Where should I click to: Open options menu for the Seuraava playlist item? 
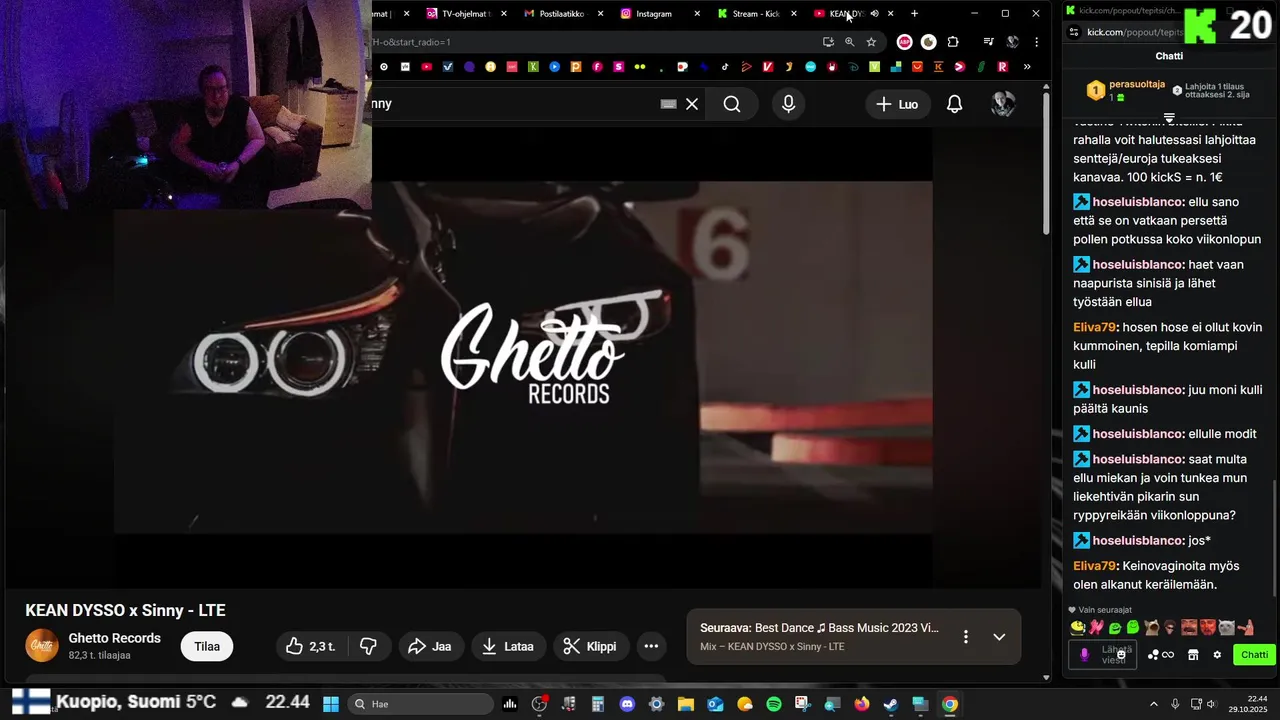[x=965, y=637]
